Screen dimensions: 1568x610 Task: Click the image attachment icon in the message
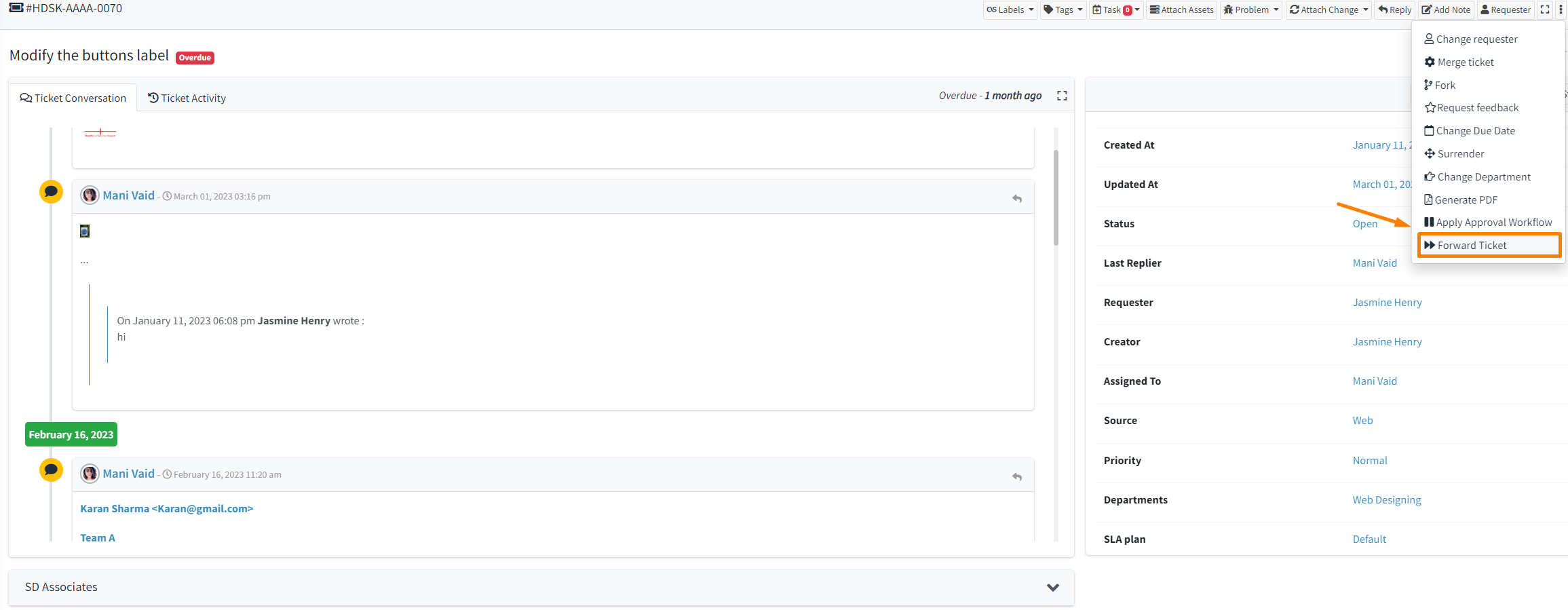(85, 231)
